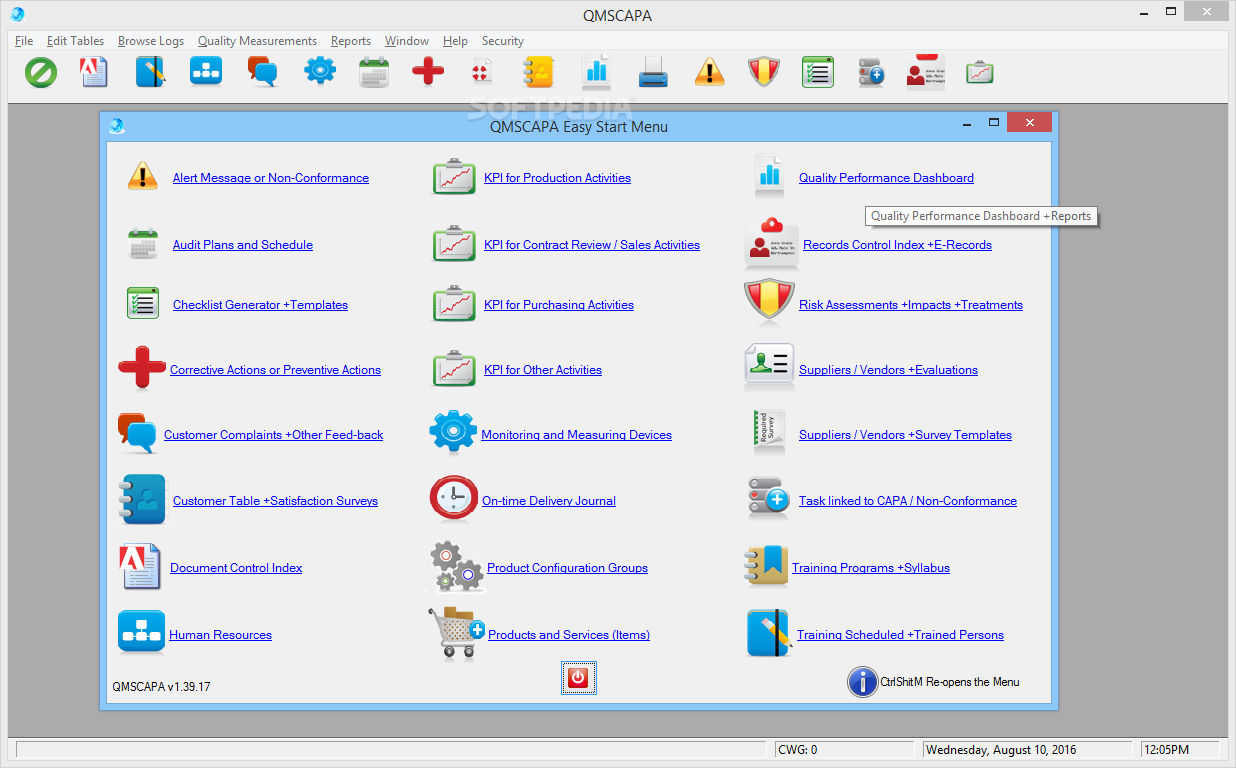
Task: Click the red cross icon beside Corrective Actions
Action: pos(142,369)
